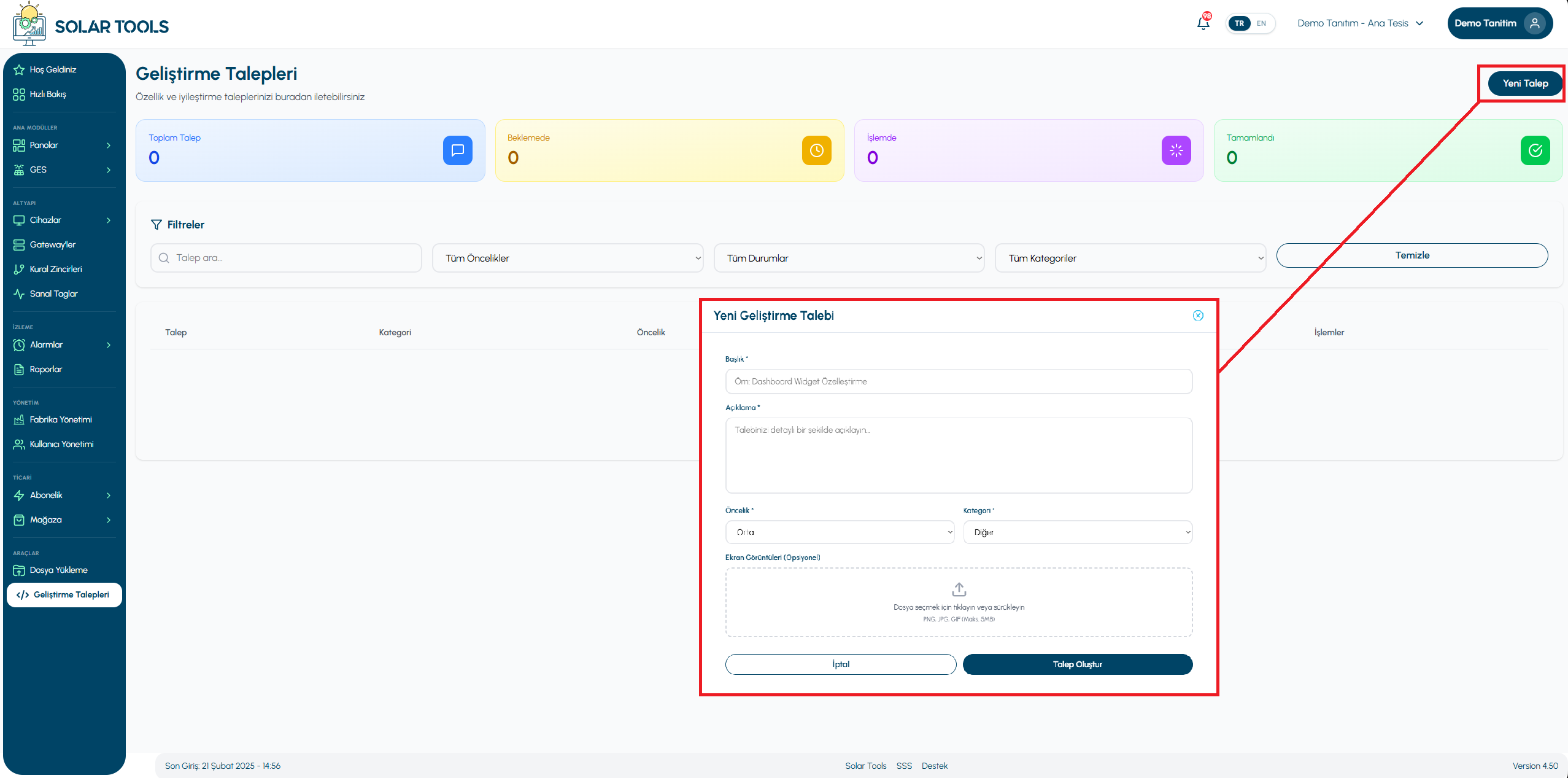Go to Raporlar page
Image resolution: width=1568 pixels, height=778 pixels.
64,369
